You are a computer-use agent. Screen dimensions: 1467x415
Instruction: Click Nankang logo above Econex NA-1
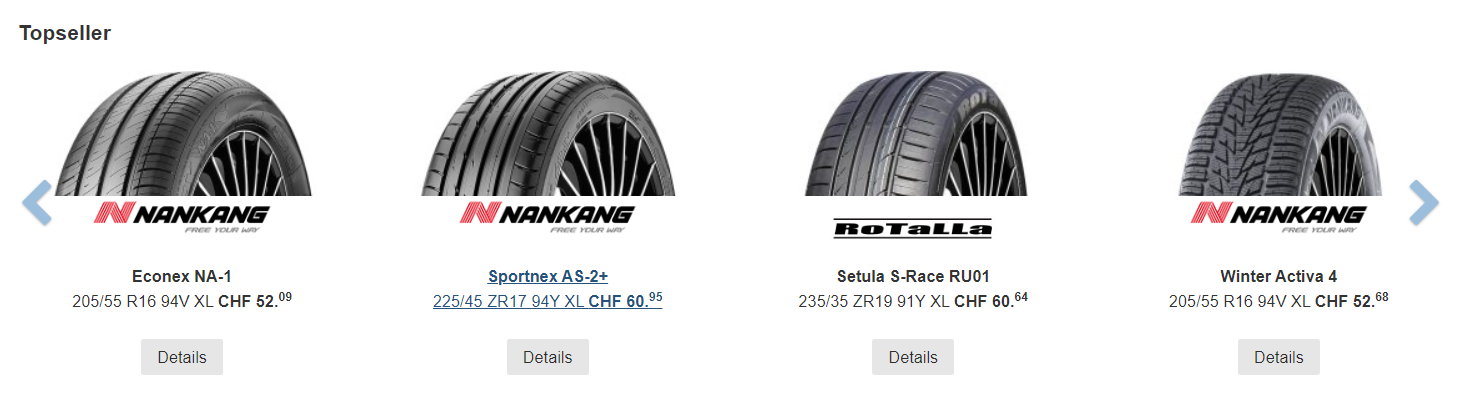tap(182, 217)
